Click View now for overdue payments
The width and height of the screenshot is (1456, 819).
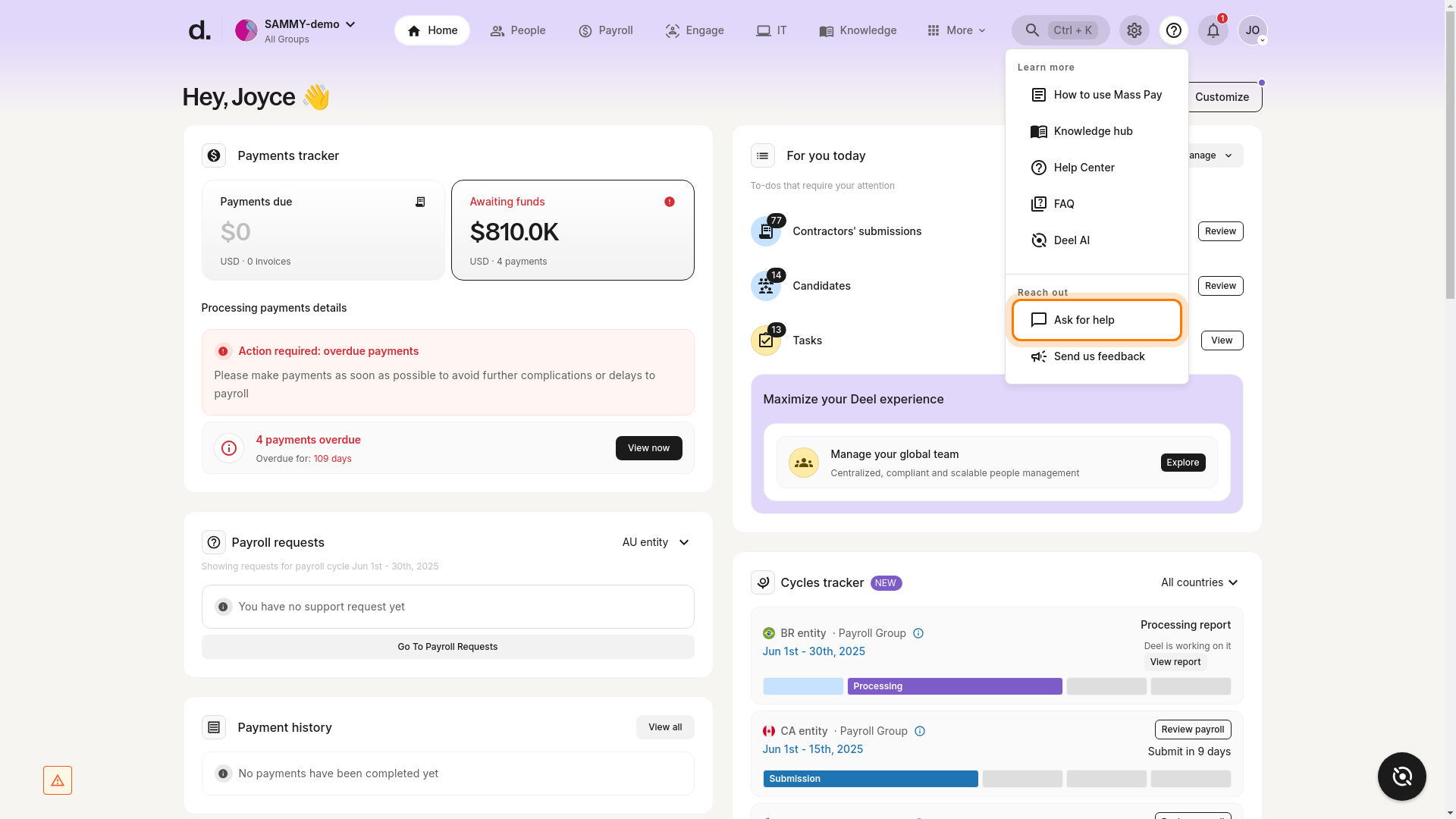coord(648,448)
